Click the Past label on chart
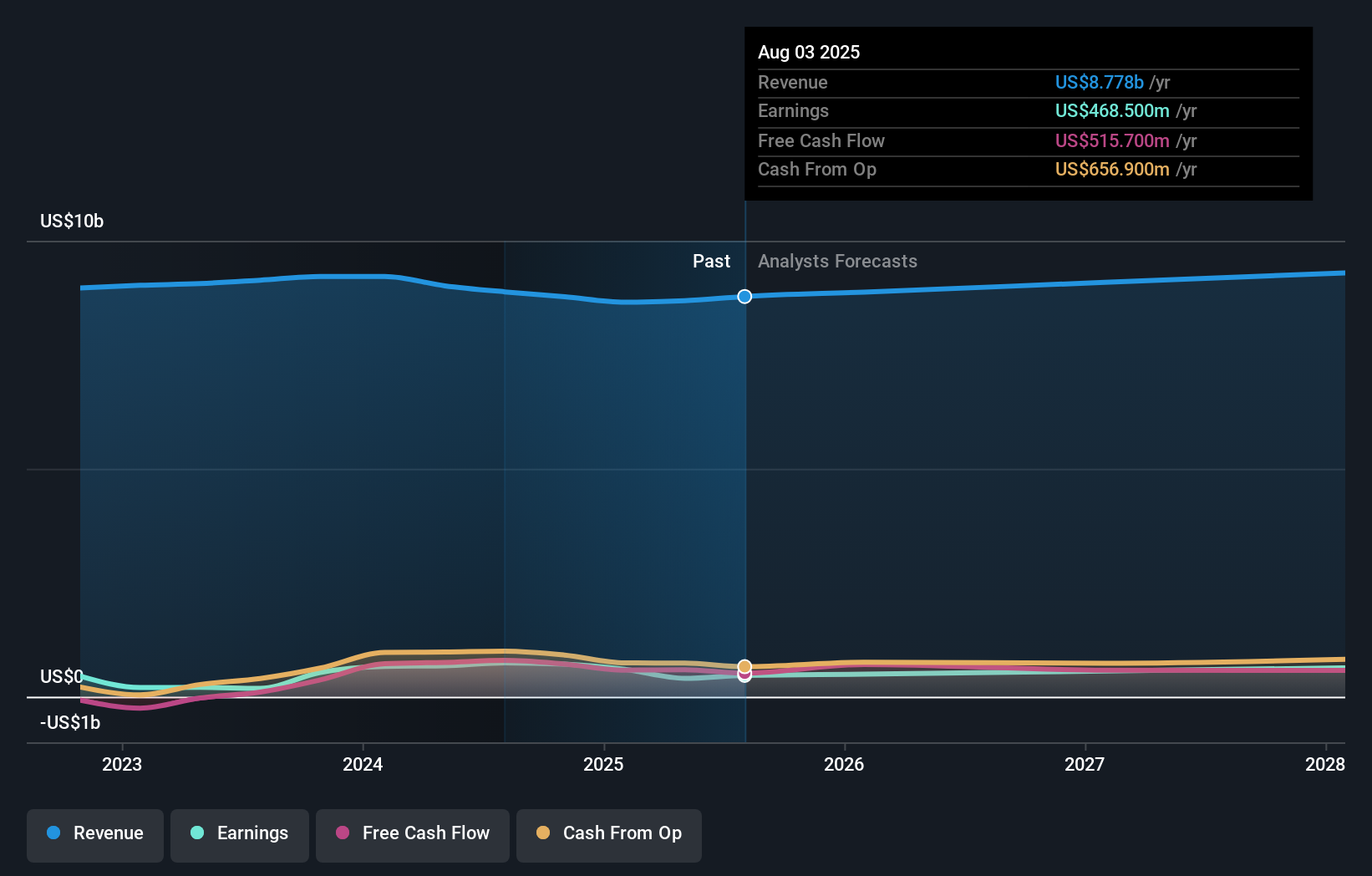This screenshot has width=1372, height=876. (x=711, y=262)
